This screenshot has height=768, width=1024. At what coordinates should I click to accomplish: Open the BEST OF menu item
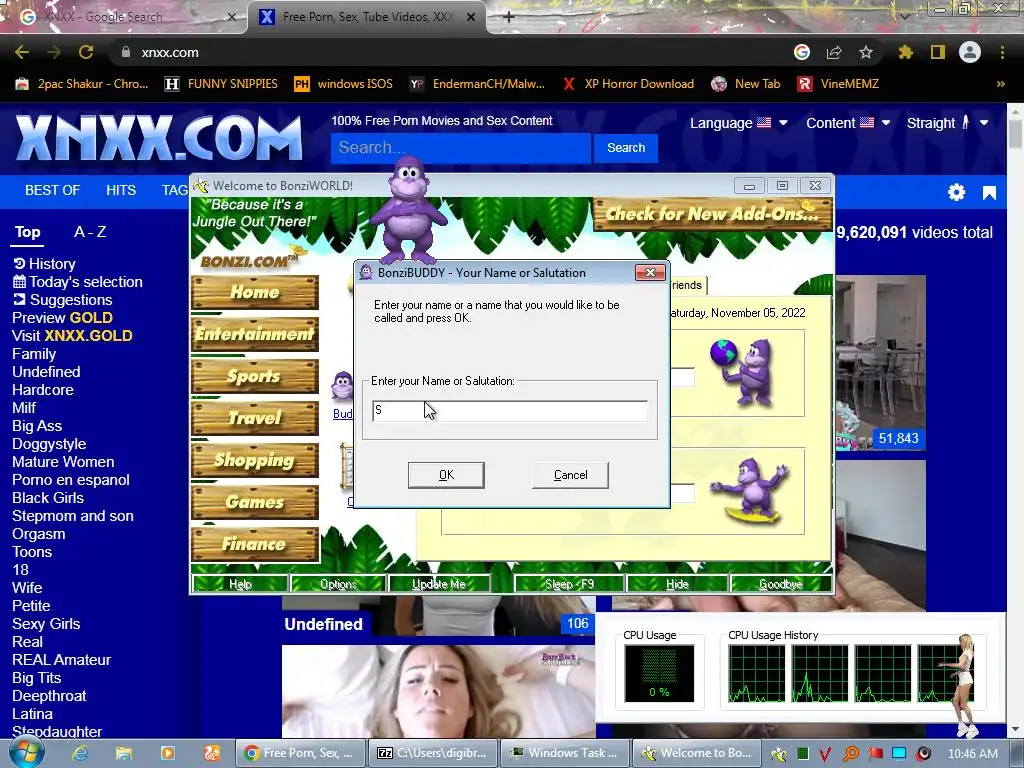[x=52, y=190]
